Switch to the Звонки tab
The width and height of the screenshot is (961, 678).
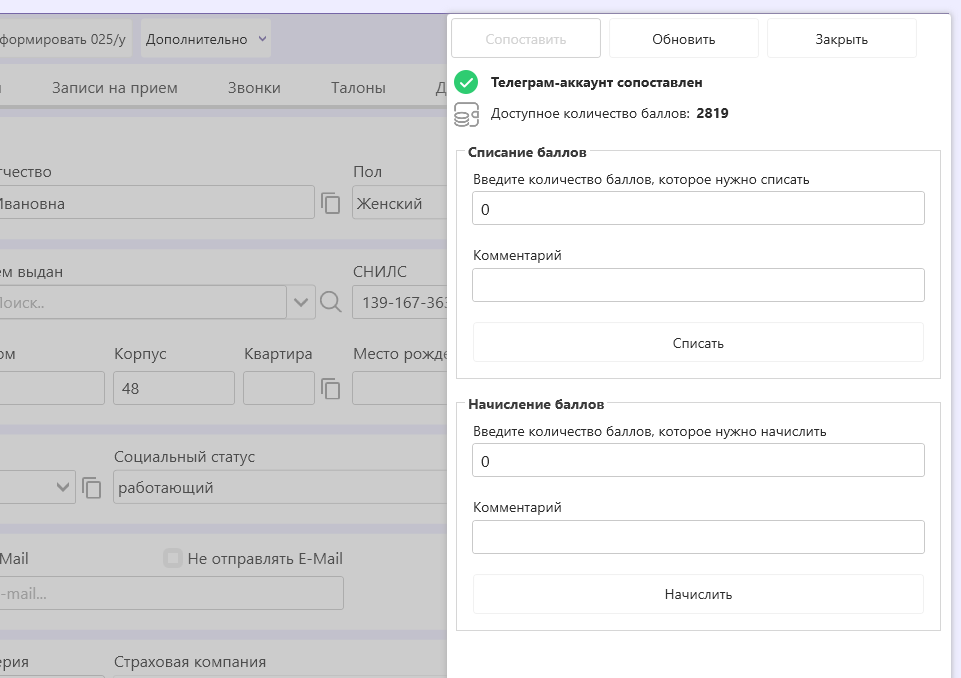(x=254, y=88)
